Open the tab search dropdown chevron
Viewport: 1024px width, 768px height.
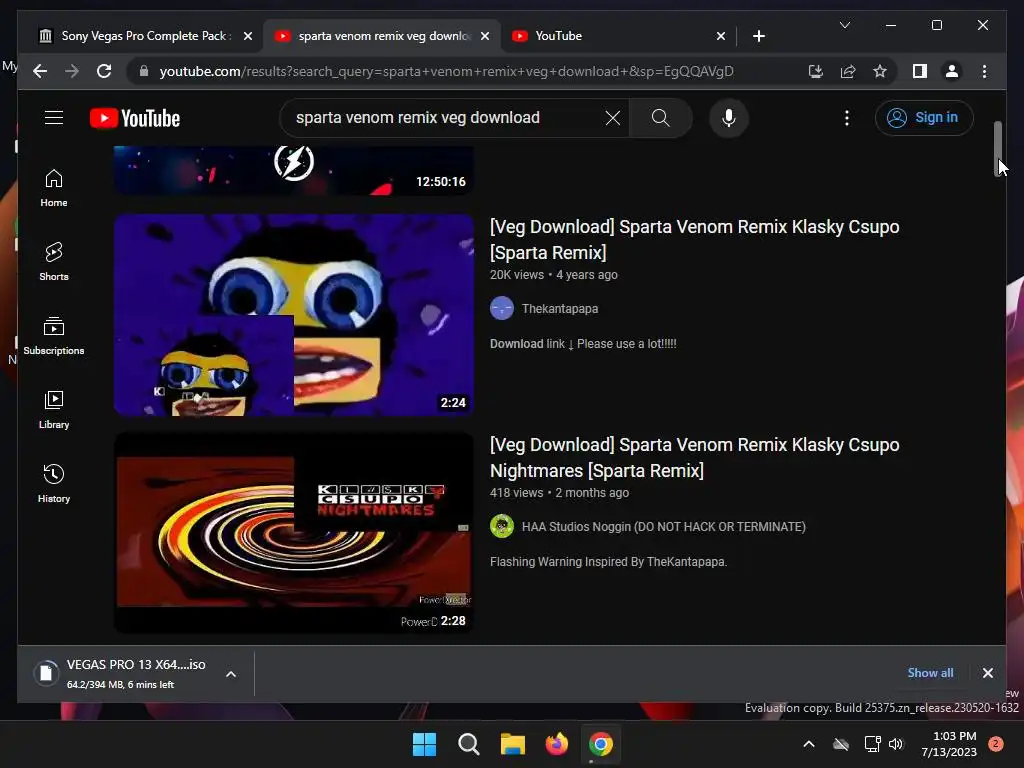coord(844,25)
